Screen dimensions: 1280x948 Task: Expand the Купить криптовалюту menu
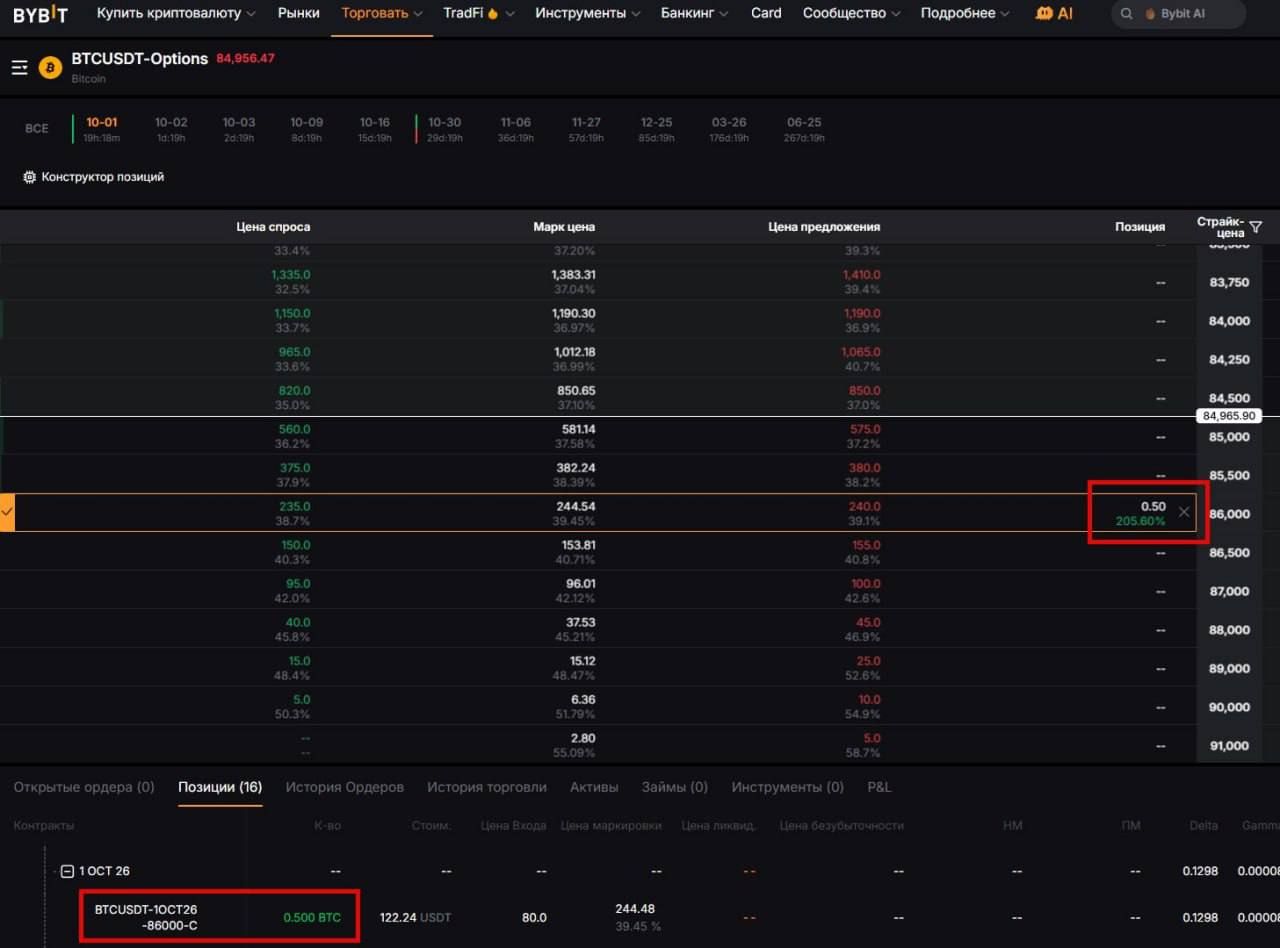coord(176,14)
